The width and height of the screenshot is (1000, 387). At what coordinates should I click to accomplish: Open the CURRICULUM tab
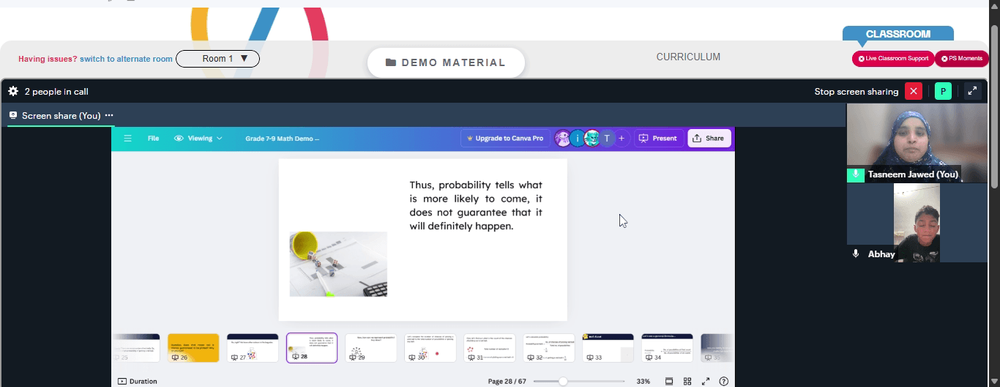pos(688,57)
